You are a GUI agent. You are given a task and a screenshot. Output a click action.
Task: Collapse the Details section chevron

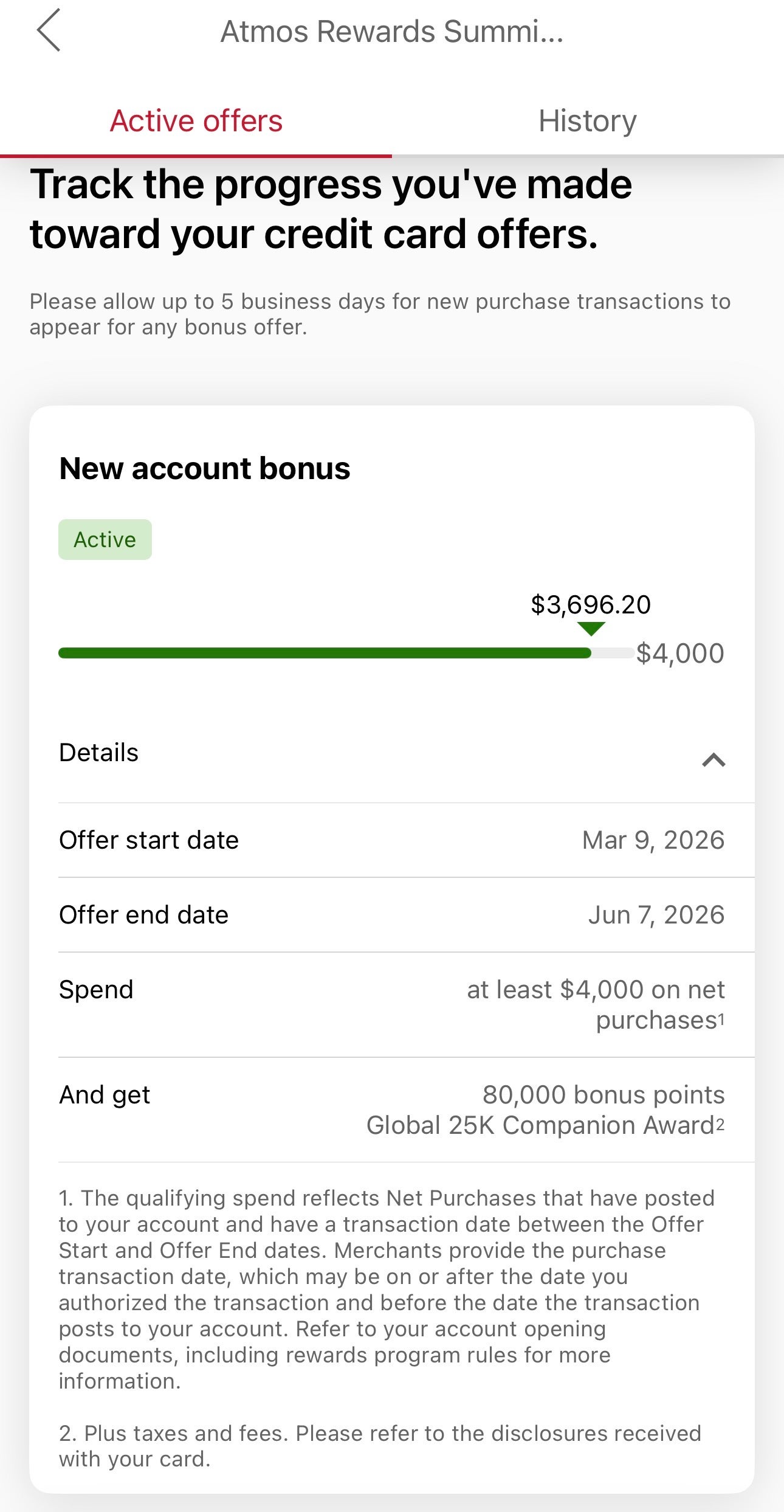(712, 761)
